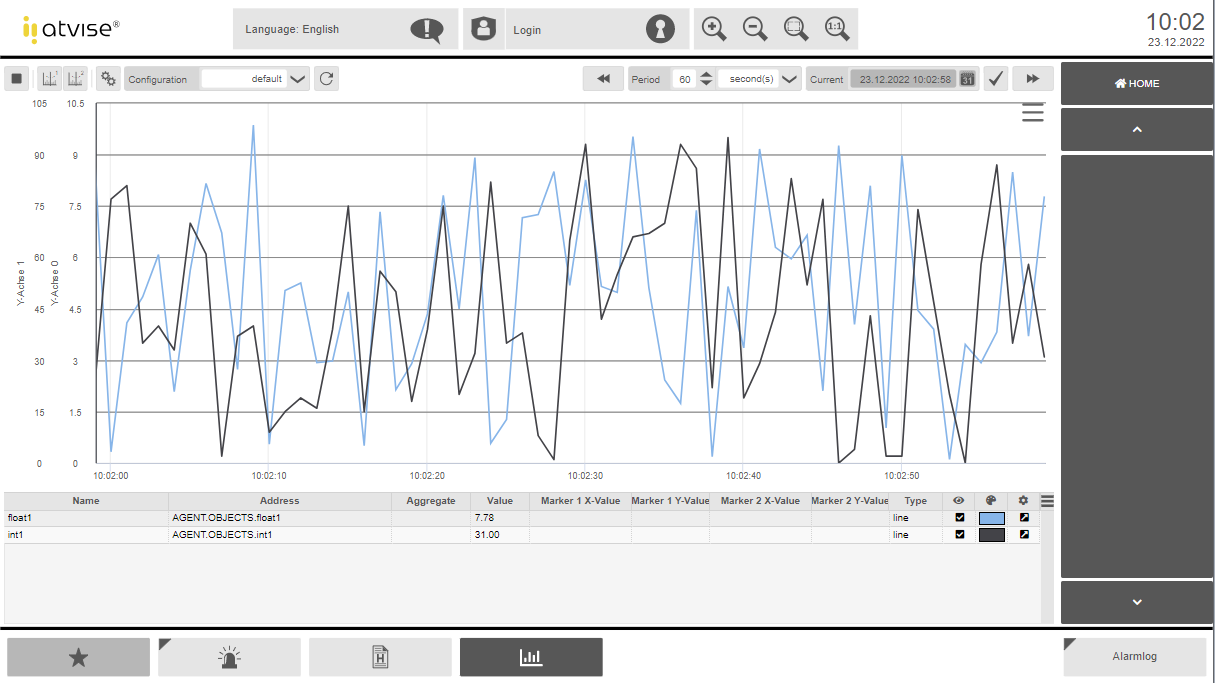Click the blue color swatch for float1
This screenshot has width=1215, height=683.
coord(991,518)
